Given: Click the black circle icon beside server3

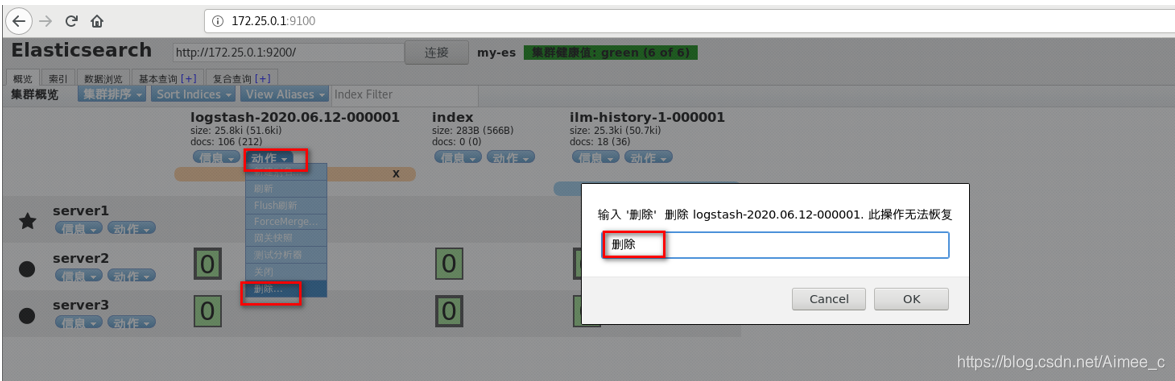Looking at the screenshot, I should (x=26, y=316).
